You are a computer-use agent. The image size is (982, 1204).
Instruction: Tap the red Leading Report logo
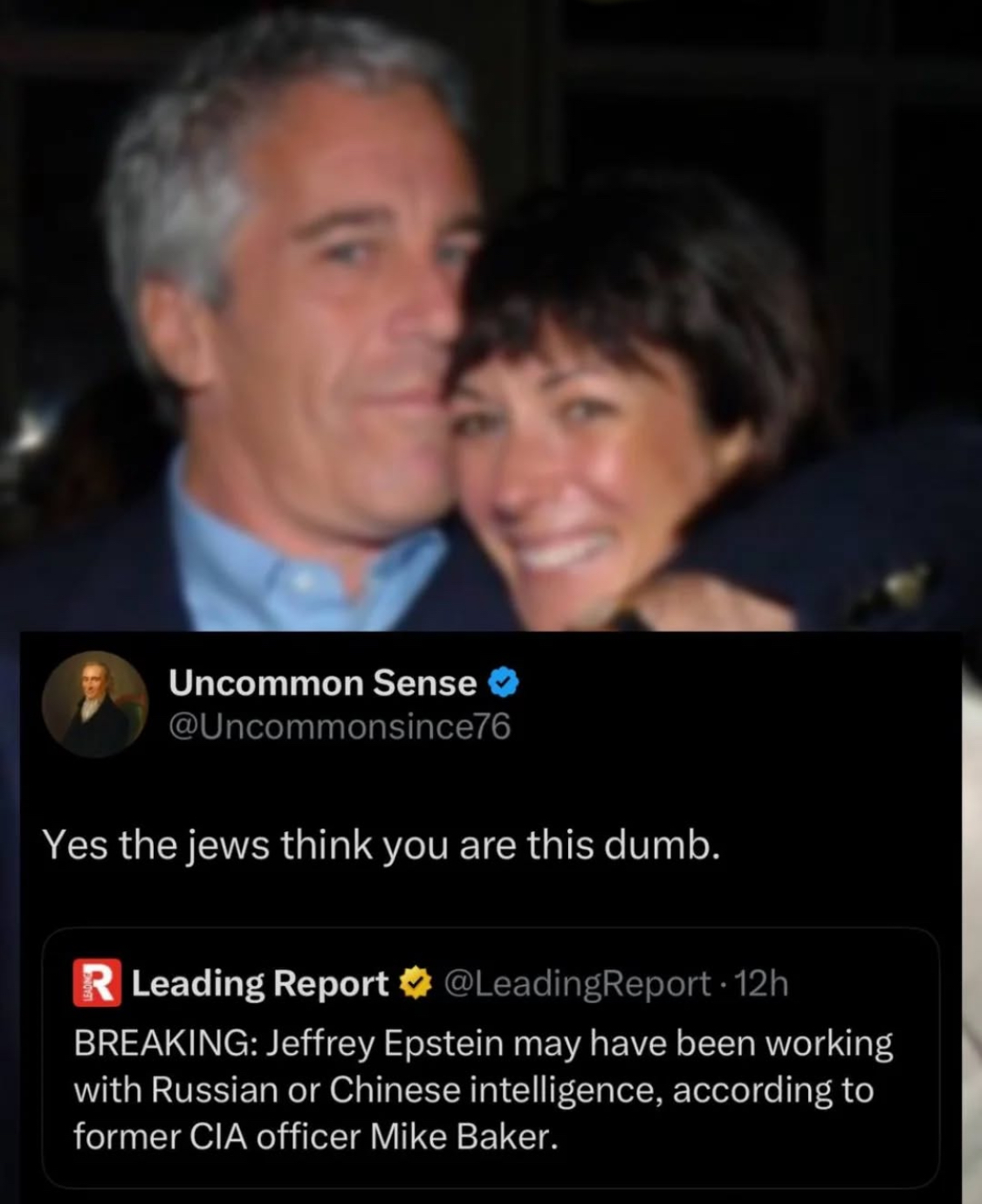pos(97,983)
